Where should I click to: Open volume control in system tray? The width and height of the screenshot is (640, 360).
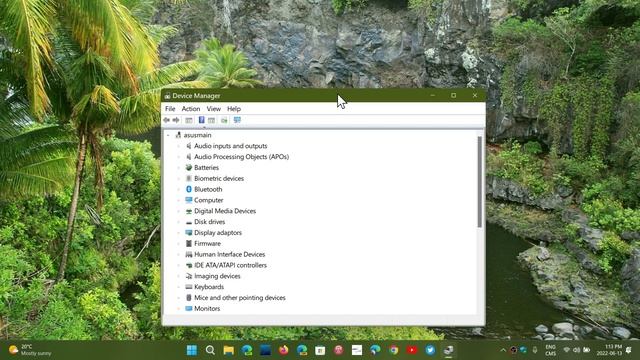(x=576, y=350)
